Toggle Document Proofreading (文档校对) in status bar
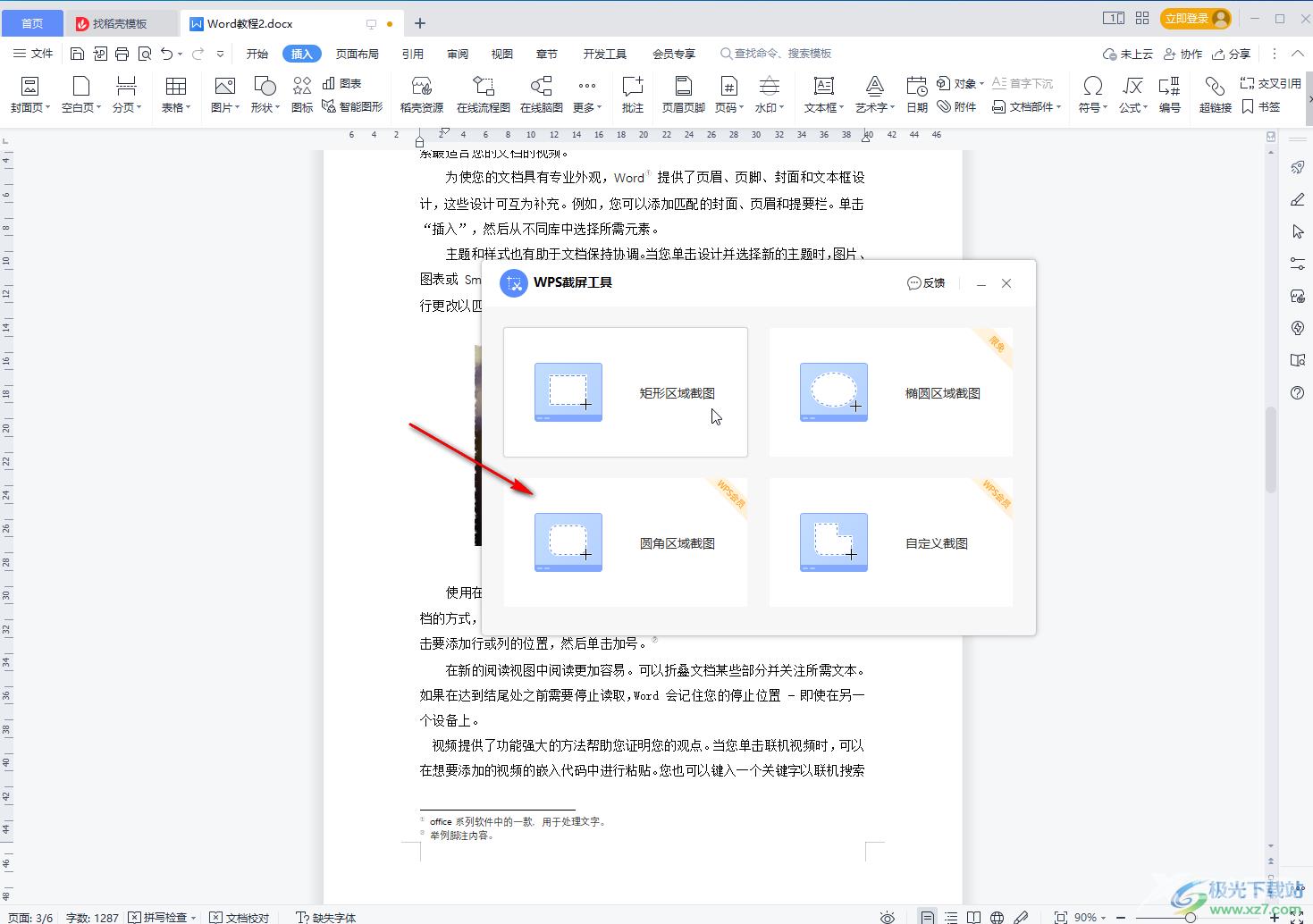This screenshot has height=924, width=1313. pos(240,917)
